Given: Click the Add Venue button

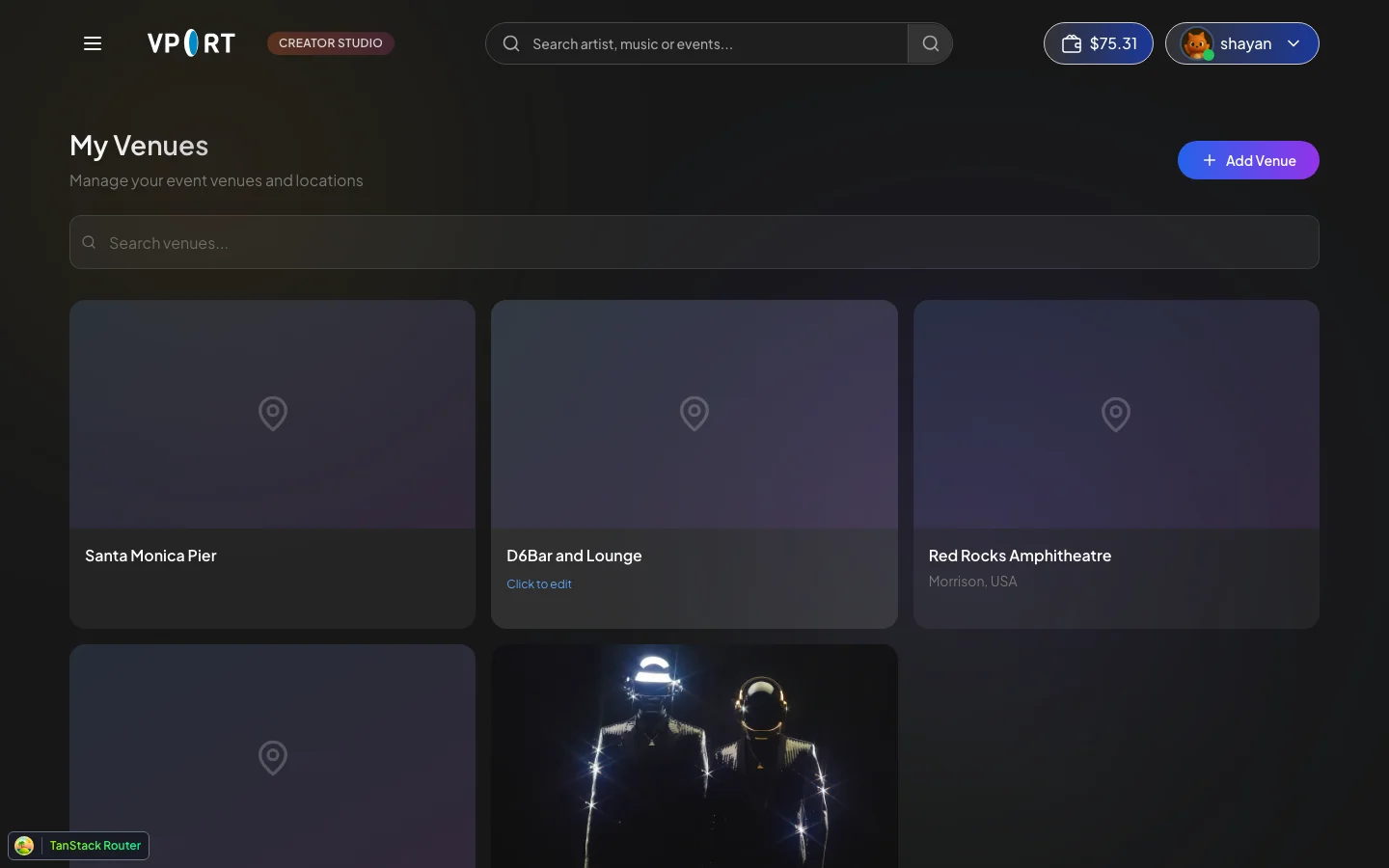Looking at the screenshot, I should point(1248,160).
